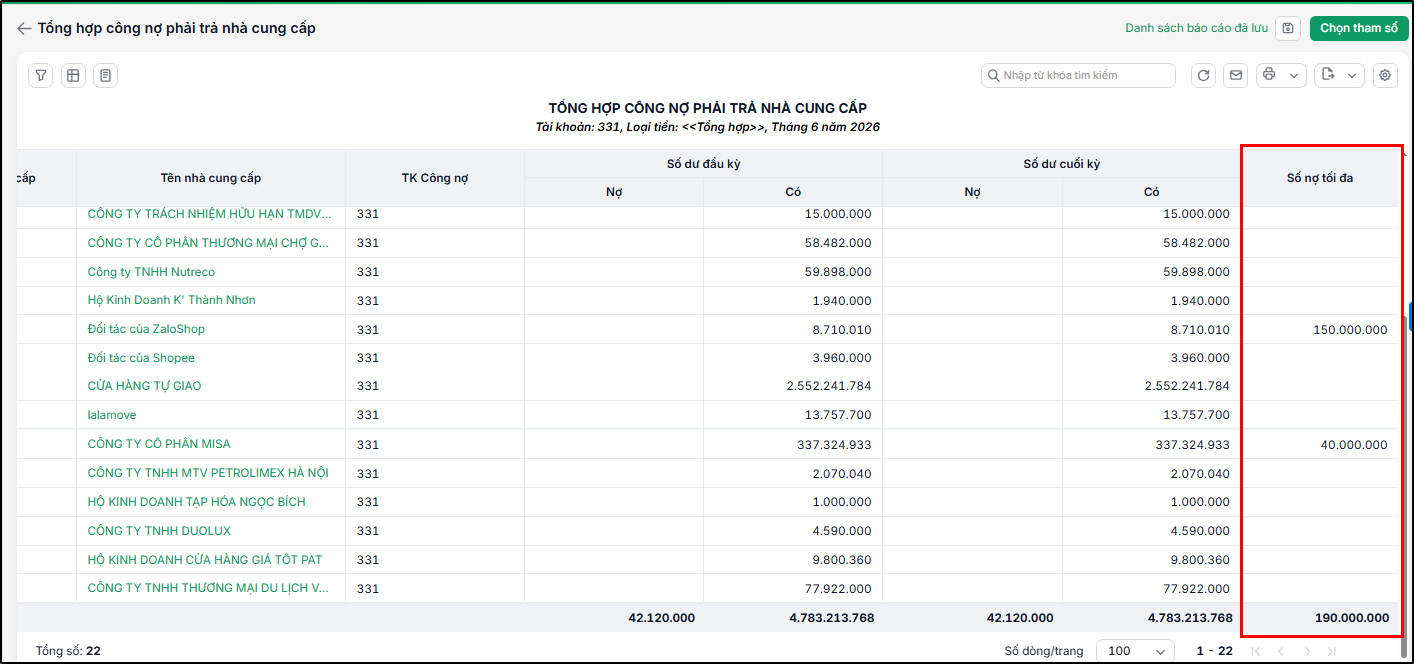Click Số nợ tối đa column header
This screenshot has width=1414, height=664.
coord(1320,178)
